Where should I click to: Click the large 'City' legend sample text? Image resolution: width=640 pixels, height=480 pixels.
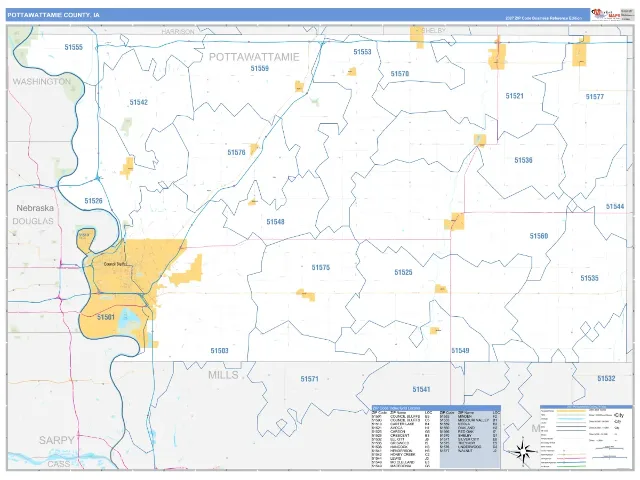click(618, 415)
